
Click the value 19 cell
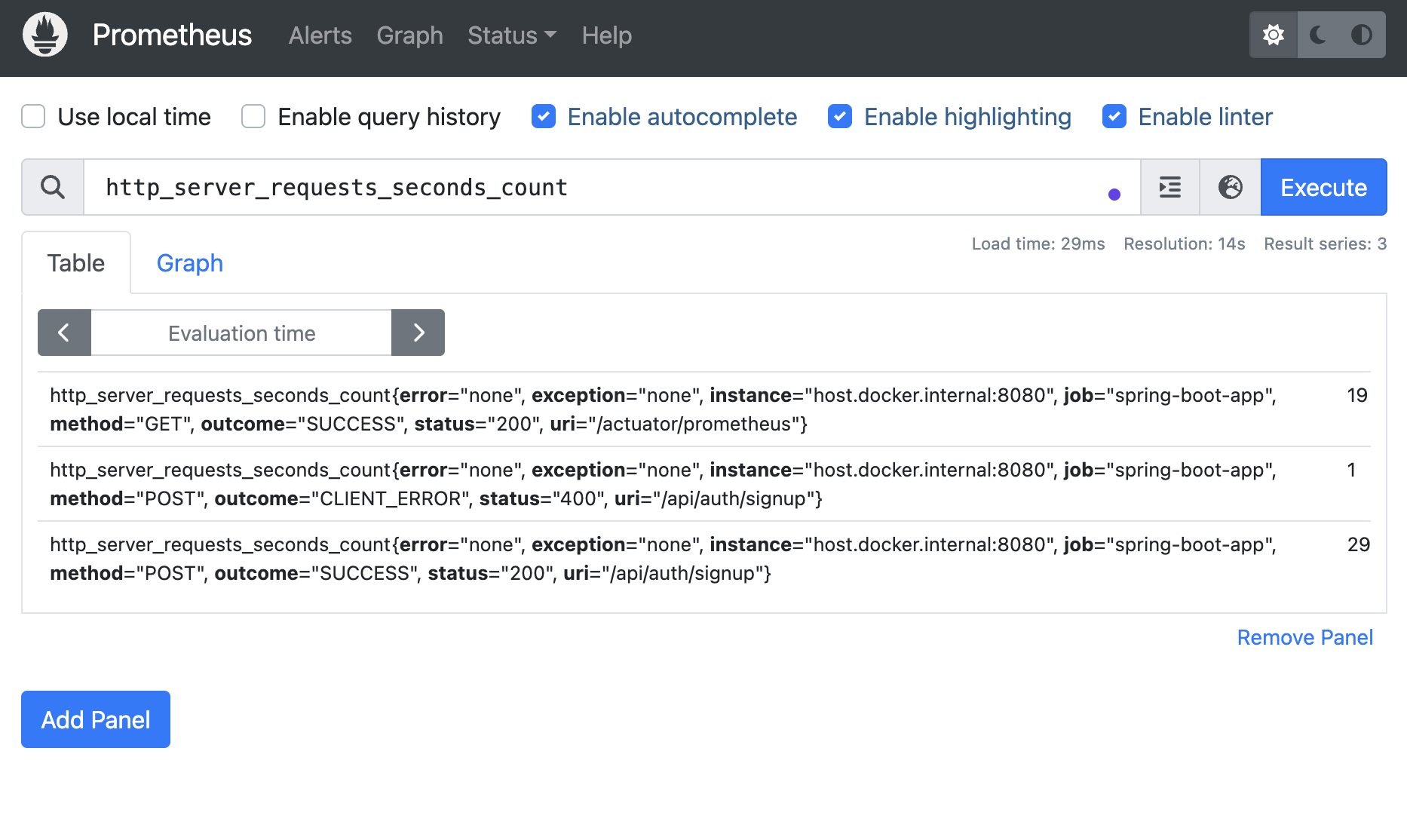[1357, 395]
